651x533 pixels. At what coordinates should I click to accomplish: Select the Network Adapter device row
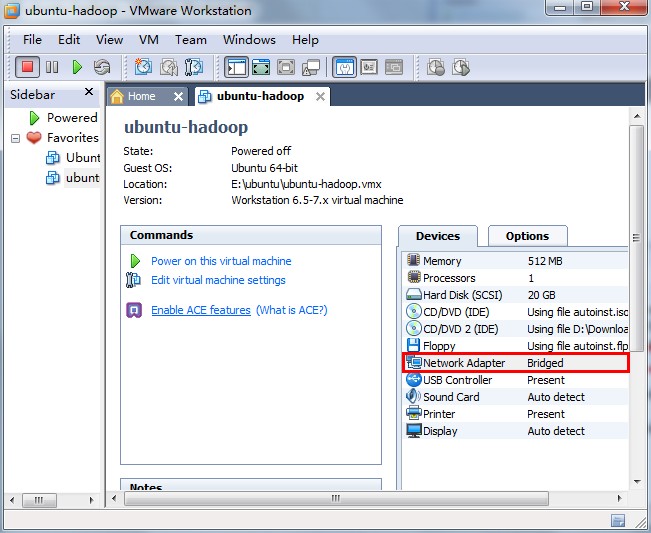(x=516, y=363)
